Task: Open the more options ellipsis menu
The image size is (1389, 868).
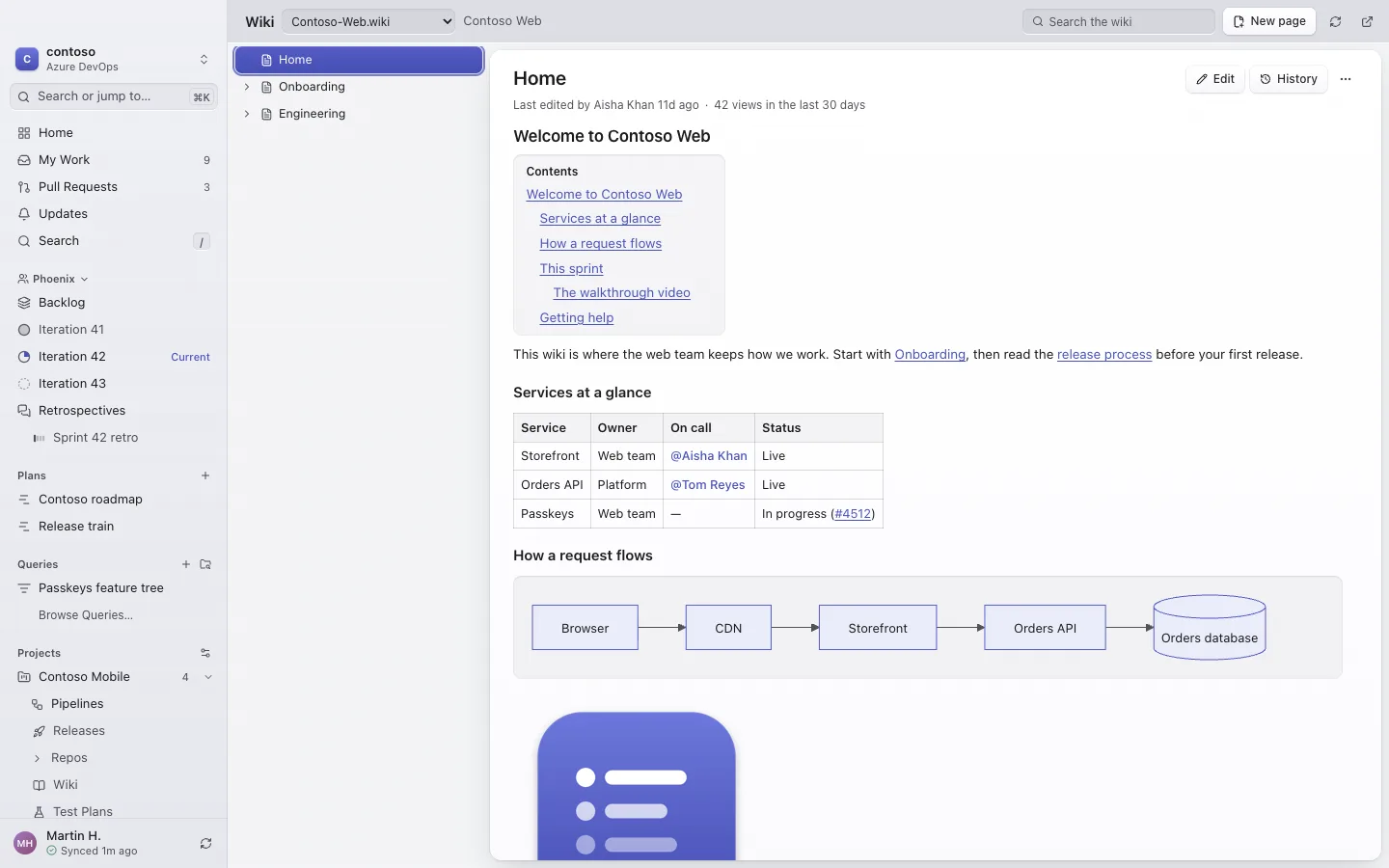Action: (1346, 79)
